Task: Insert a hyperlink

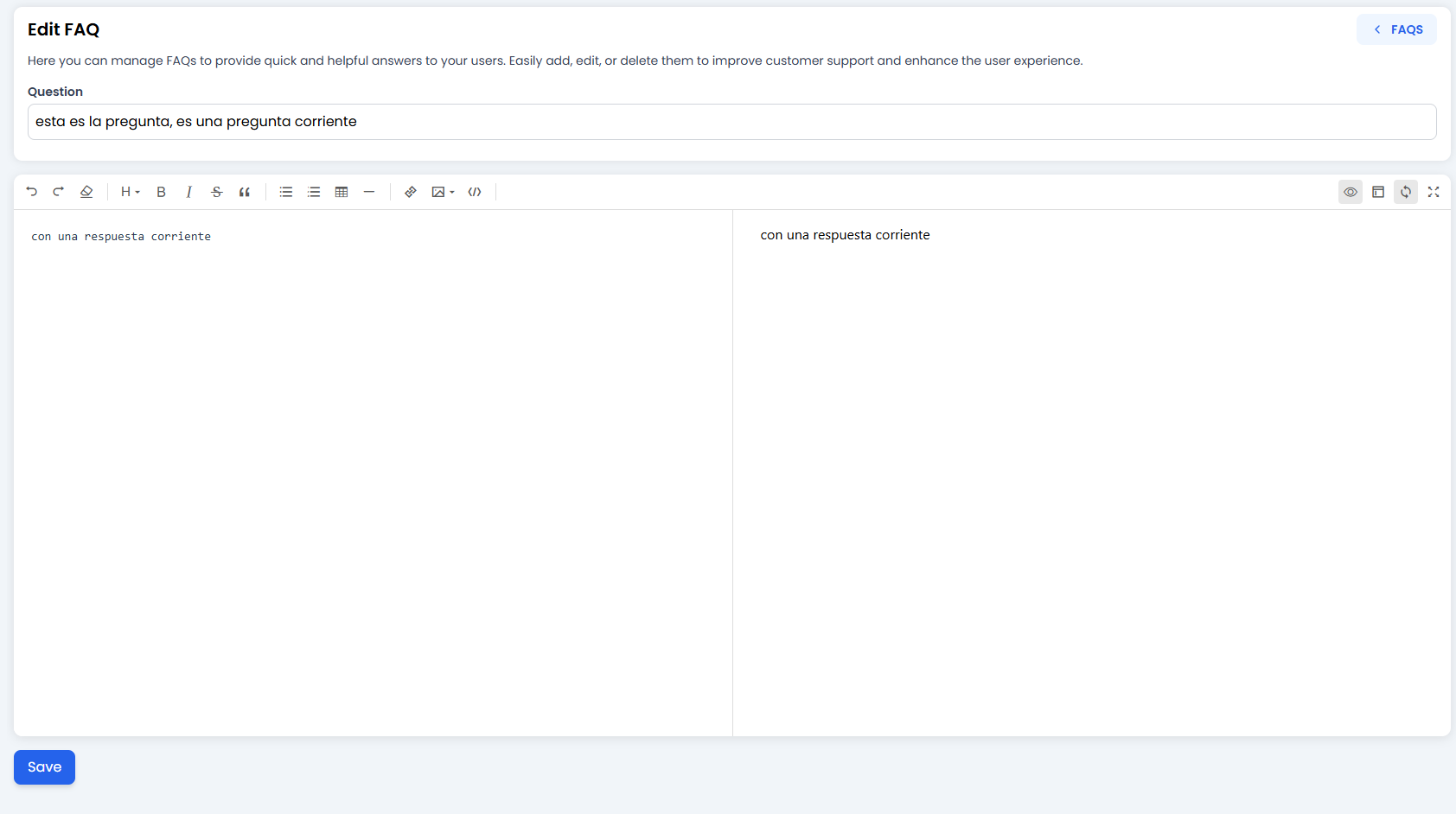Action: pyautogui.click(x=411, y=192)
